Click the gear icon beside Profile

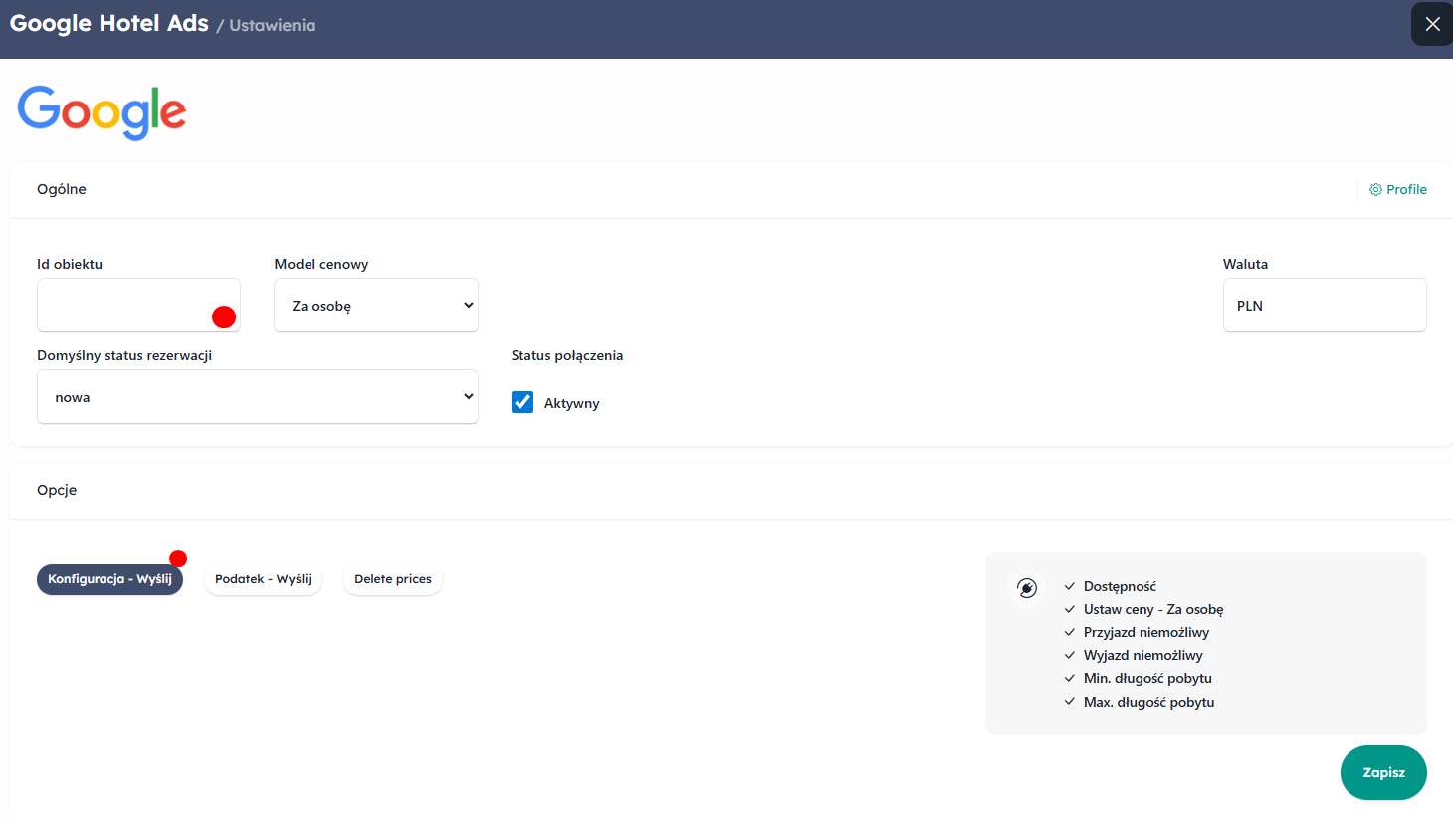click(1375, 190)
